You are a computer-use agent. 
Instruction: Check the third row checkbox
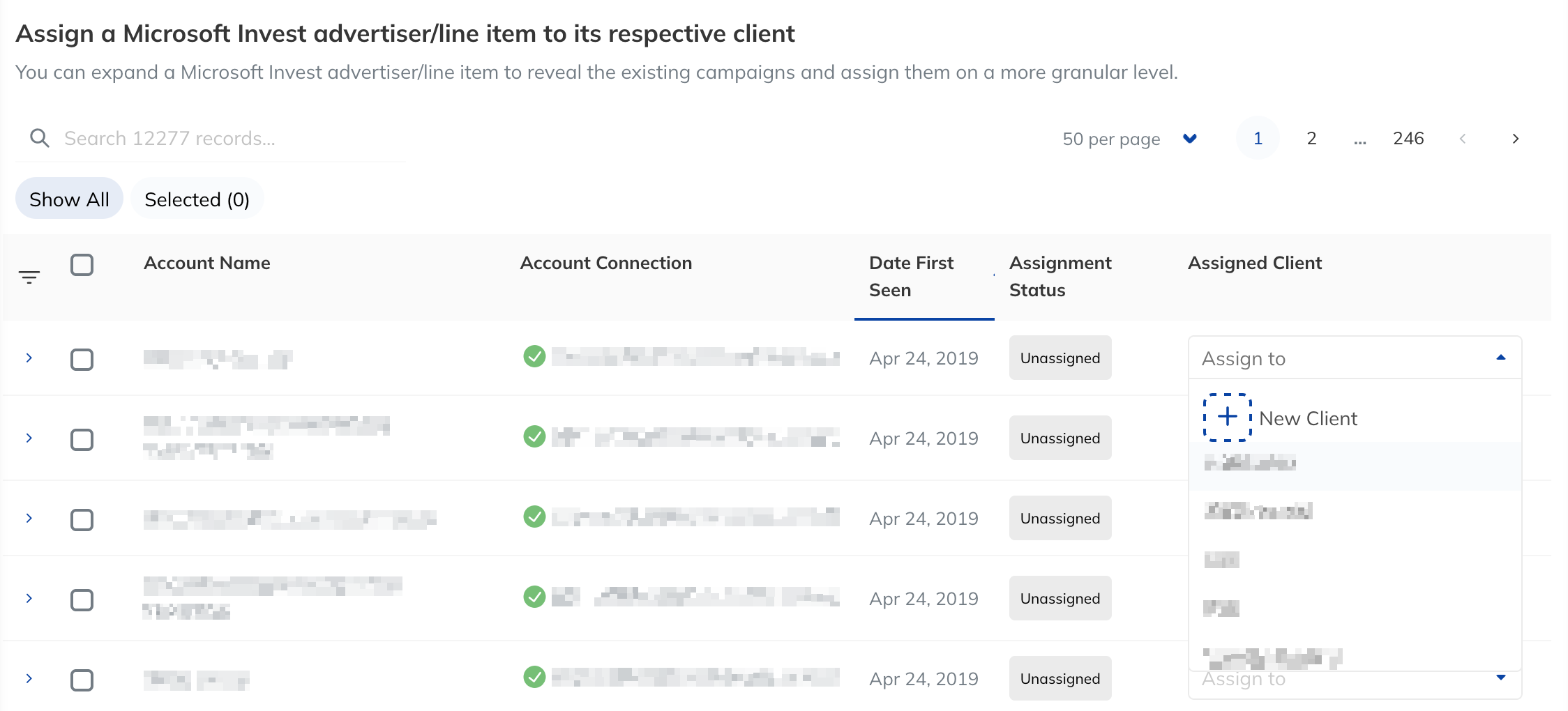[82, 520]
